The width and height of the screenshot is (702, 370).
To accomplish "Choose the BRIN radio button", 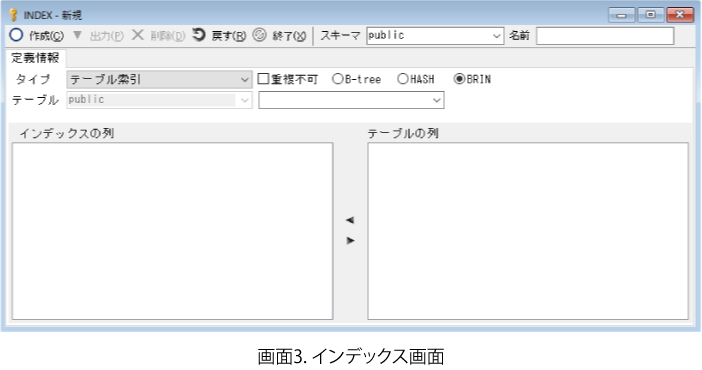I will tap(459, 79).
